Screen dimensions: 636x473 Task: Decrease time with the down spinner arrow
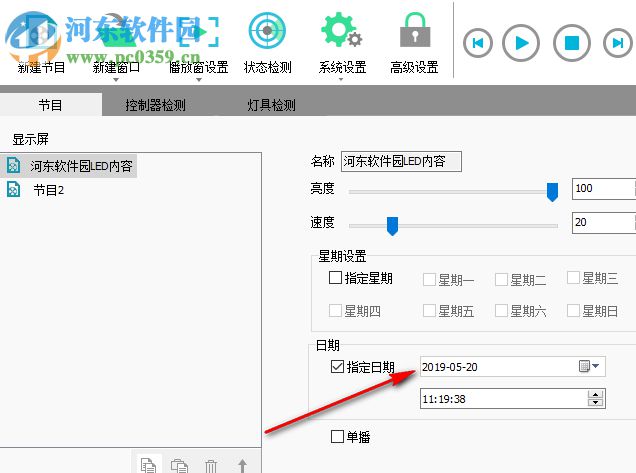pos(595,402)
